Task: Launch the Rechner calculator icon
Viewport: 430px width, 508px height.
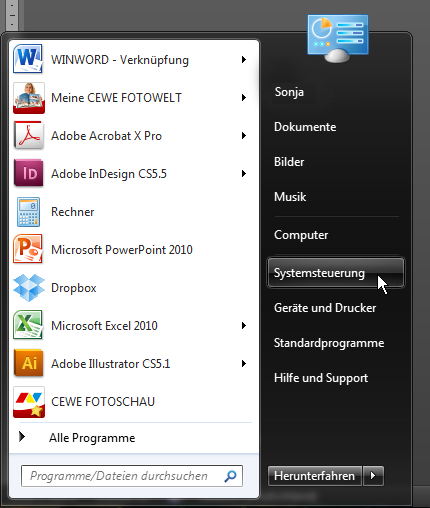Action: tap(28, 212)
